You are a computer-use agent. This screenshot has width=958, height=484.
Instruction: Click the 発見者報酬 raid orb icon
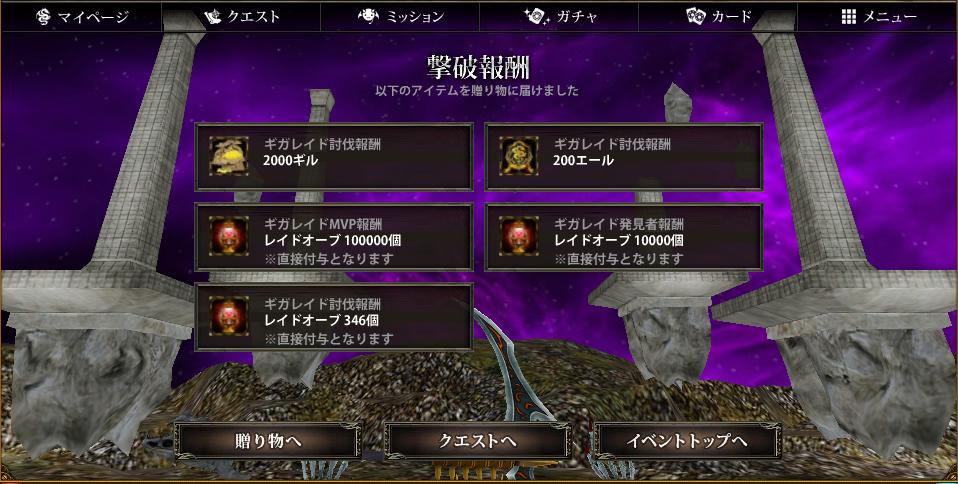point(519,236)
